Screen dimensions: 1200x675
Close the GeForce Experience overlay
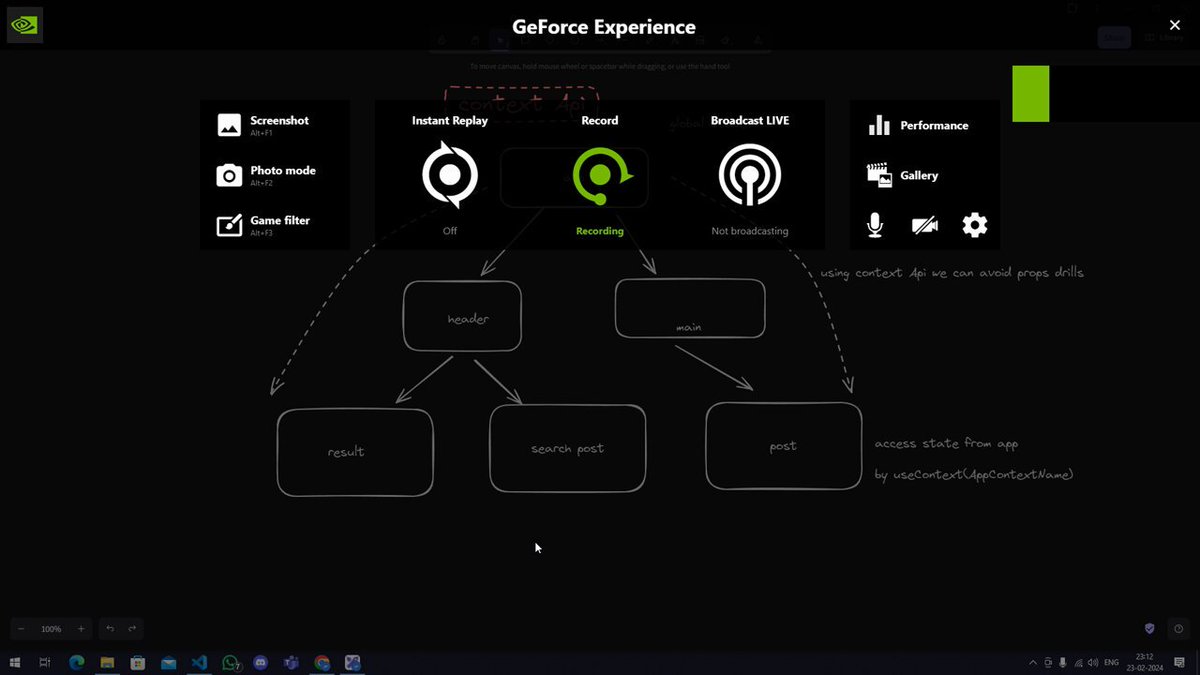point(1175,25)
